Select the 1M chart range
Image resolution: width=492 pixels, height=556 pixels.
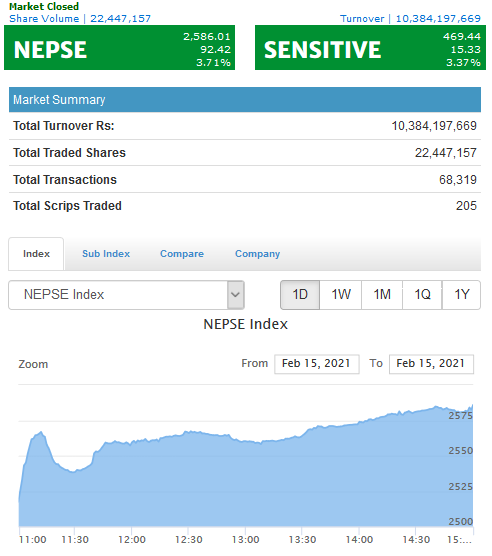pyautogui.click(x=382, y=295)
